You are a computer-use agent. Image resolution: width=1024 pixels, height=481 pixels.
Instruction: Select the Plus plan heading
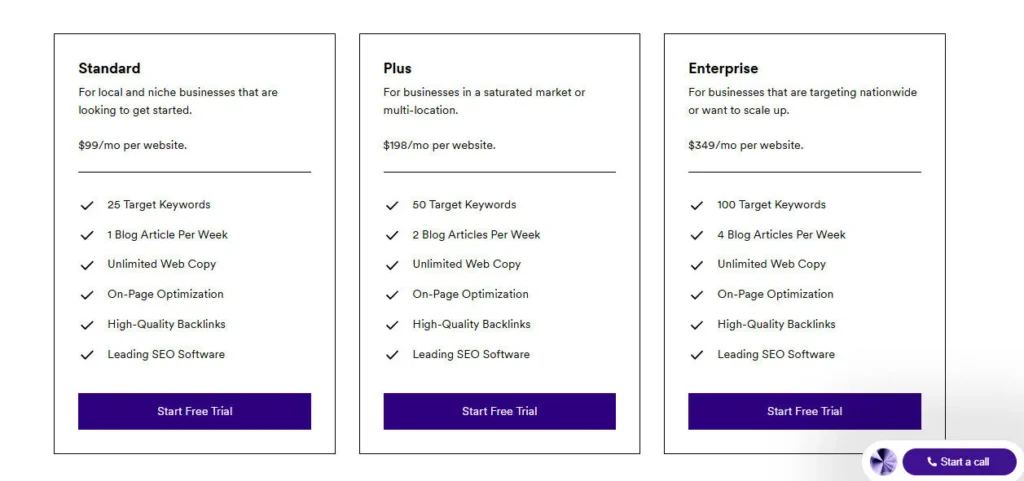397,68
